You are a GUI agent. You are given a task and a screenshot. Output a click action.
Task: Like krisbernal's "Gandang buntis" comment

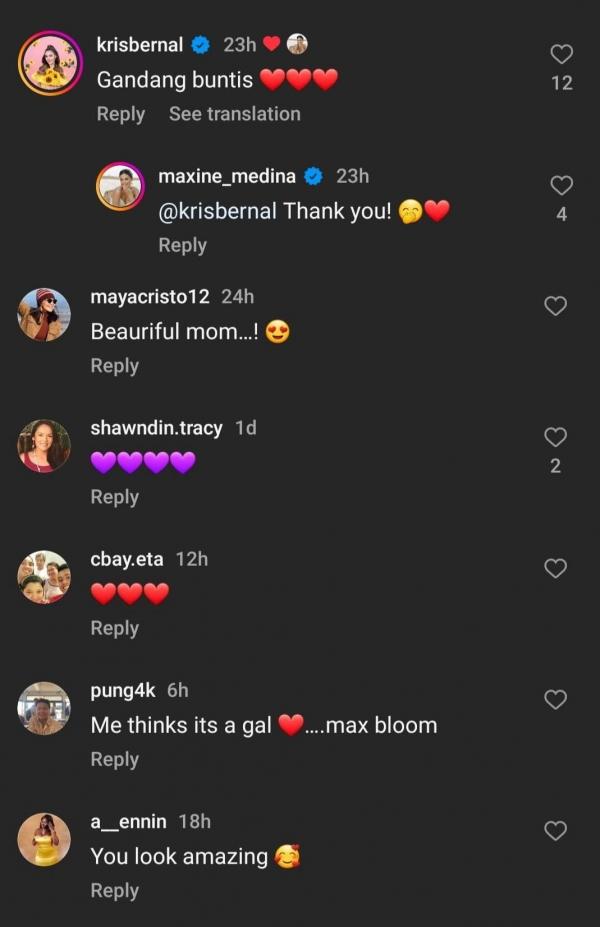click(x=562, y=54)
